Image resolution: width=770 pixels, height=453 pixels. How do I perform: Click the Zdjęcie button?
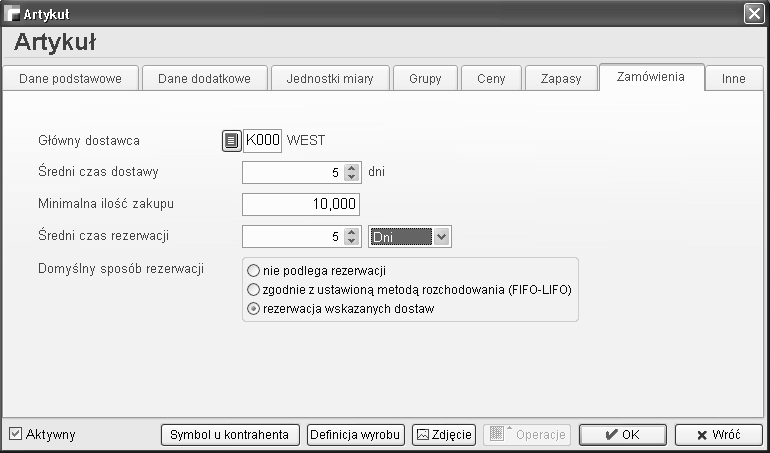click(444, 435)
